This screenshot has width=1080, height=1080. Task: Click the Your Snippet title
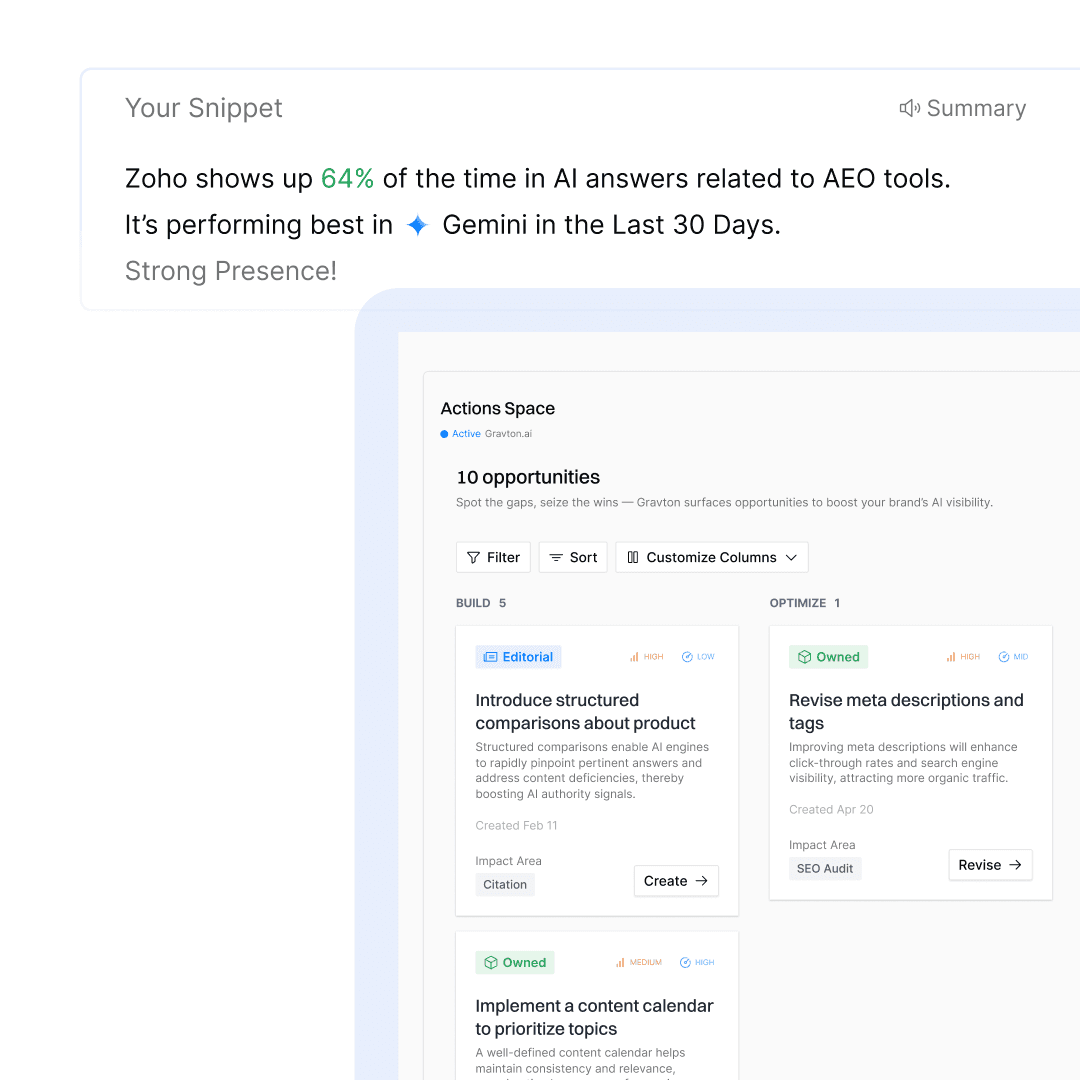[204, 108]
